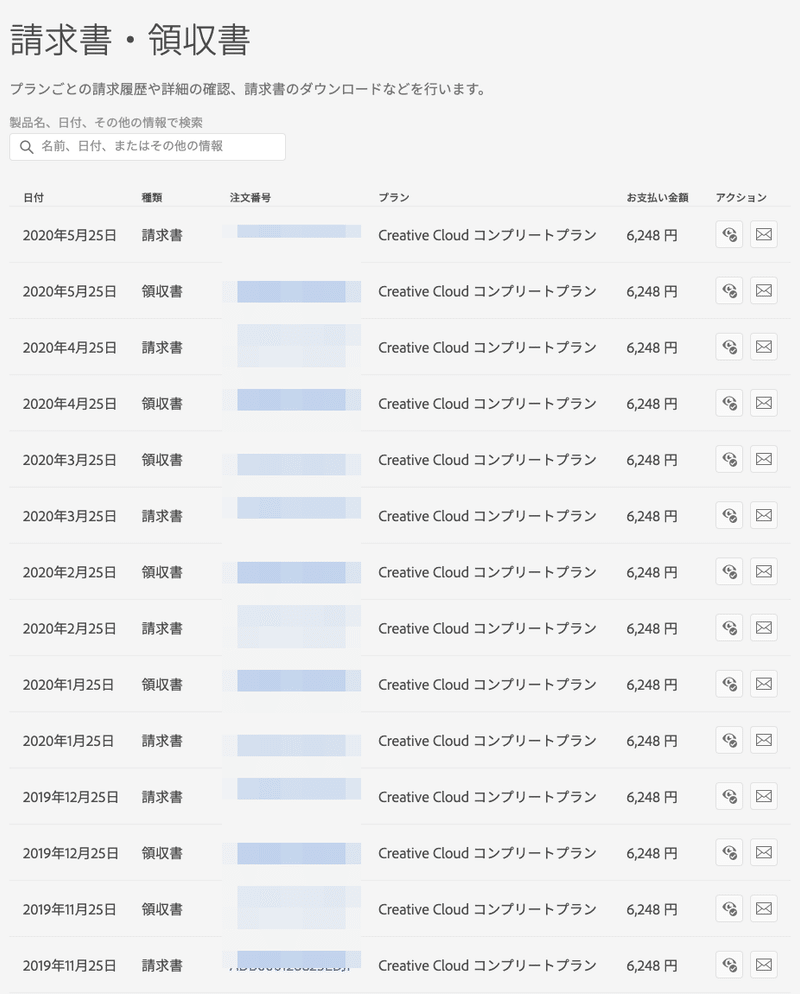This screenshot has width=800, height=994.
Task: Email the 2020年3月25日 領収書 using the envelope icon
Action: click(764, 459)
